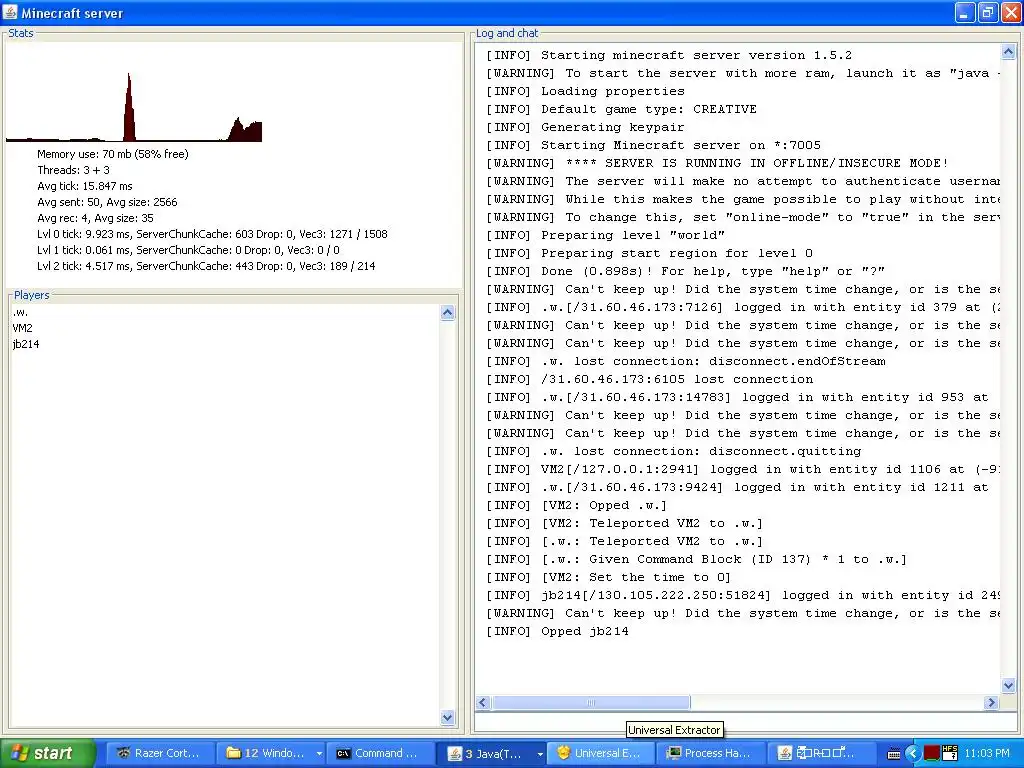Image resolution: width=1024 pixels, height=768 pixels.
Task: Switch to Razer Cortex taskbar item
Action: coord(160,753)
